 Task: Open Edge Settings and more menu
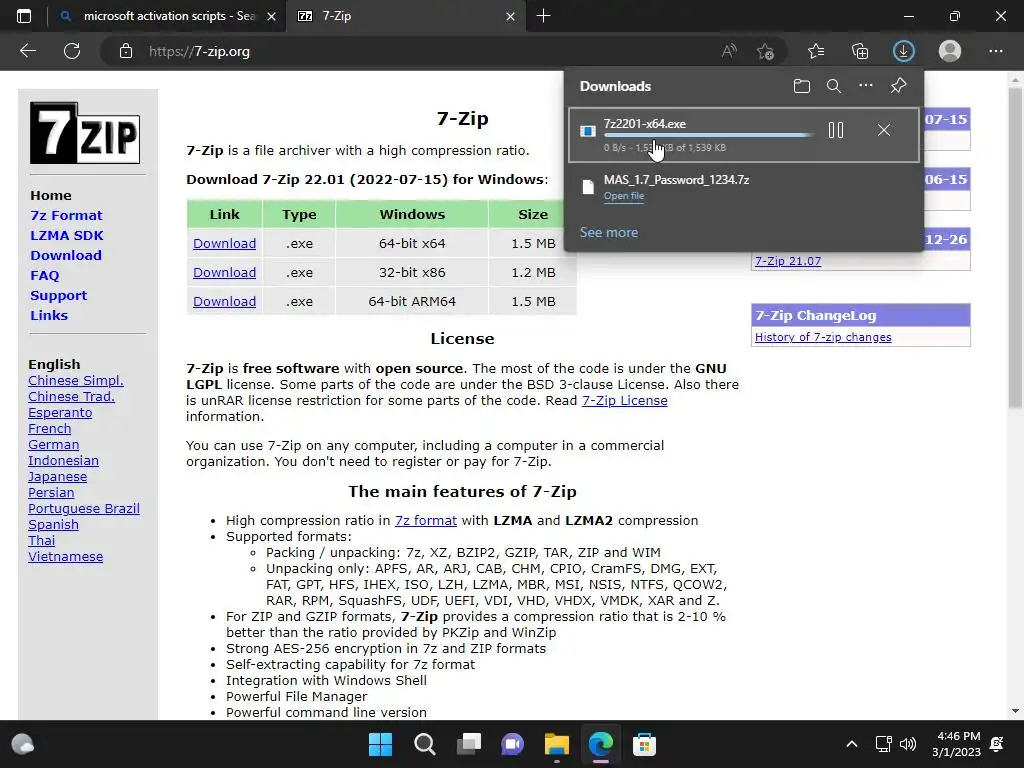995,51
